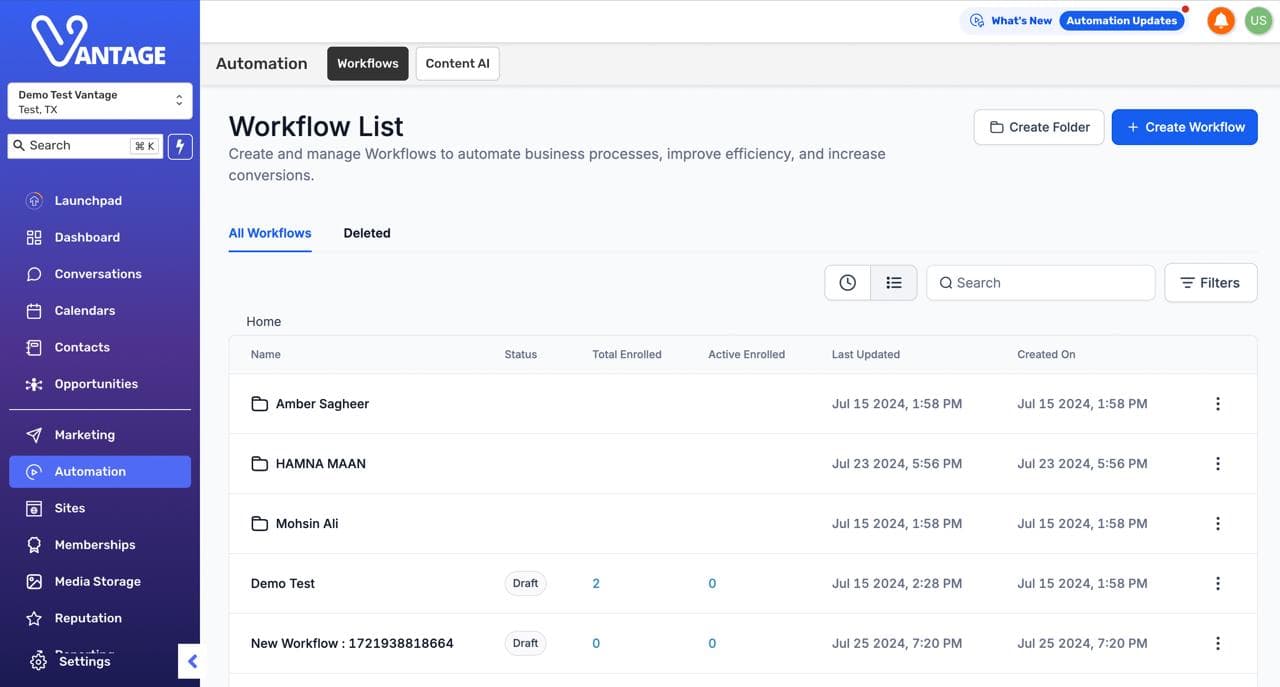Click the What's New link
This screenshot has width=1280, height=687.
click(1021, 21)
